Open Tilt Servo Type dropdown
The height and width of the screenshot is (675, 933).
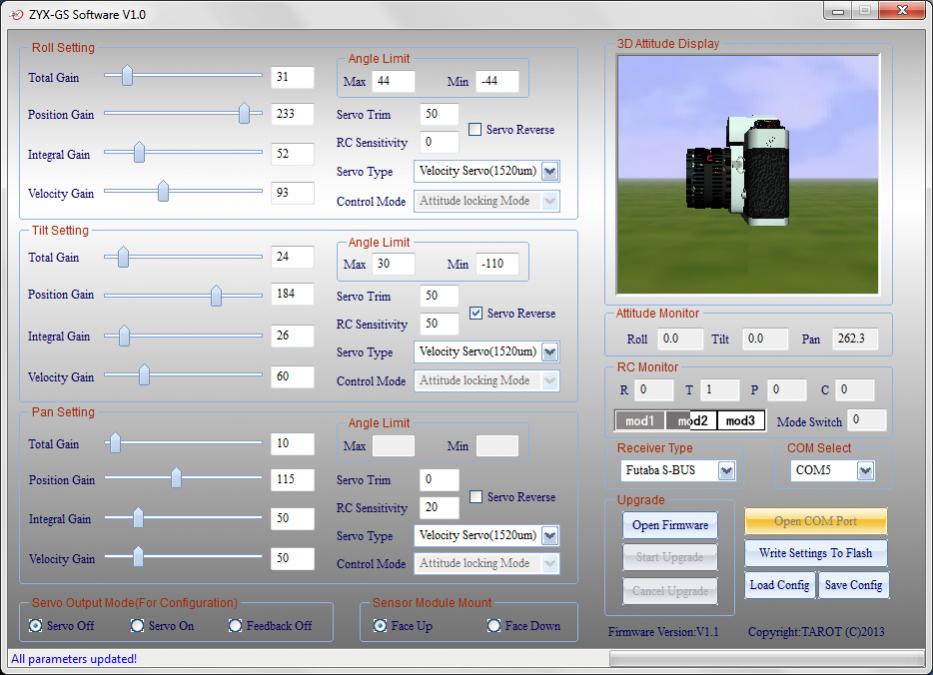[549, 352]
